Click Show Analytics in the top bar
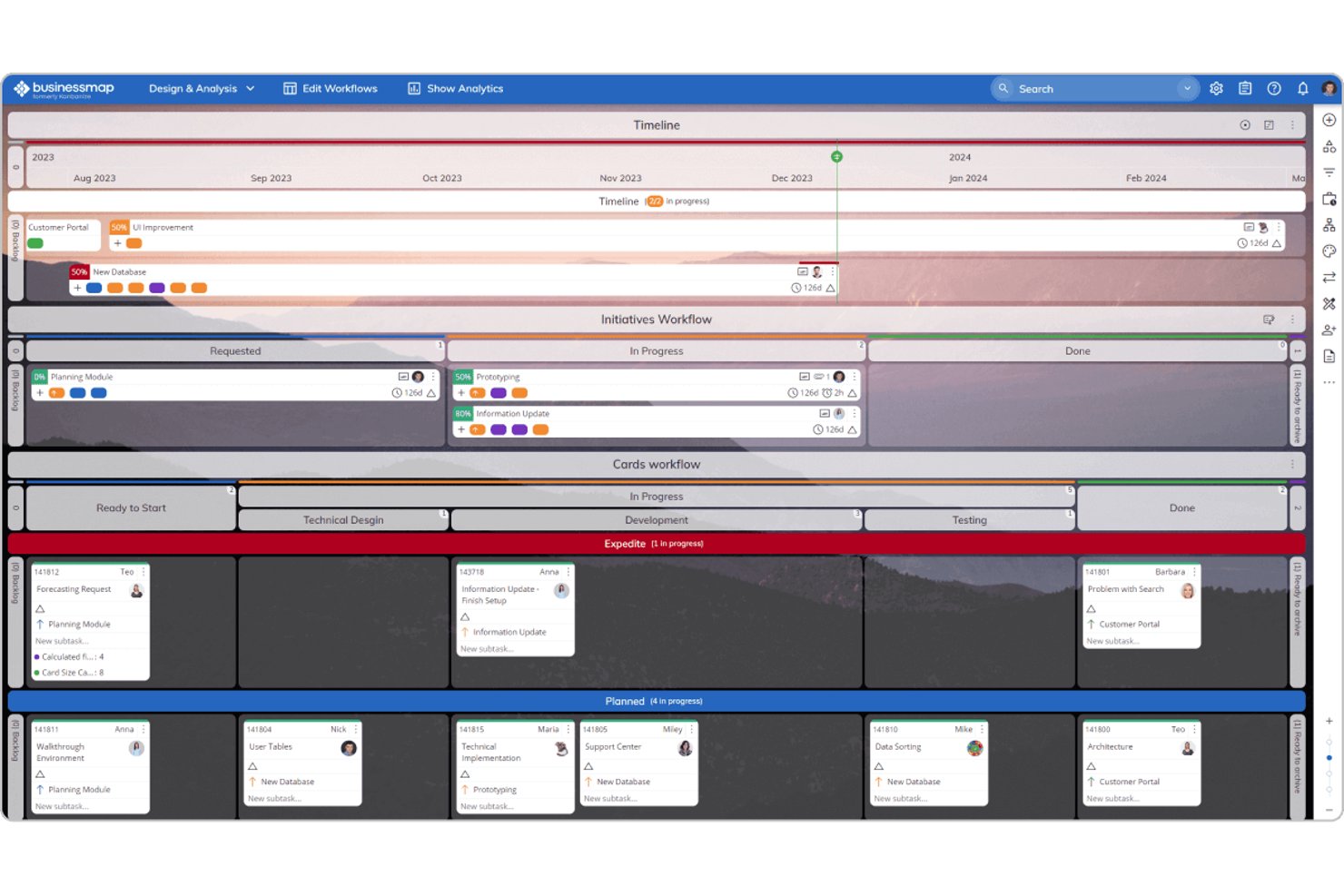This screenshot has width=1344, height=896. [455, 88]
